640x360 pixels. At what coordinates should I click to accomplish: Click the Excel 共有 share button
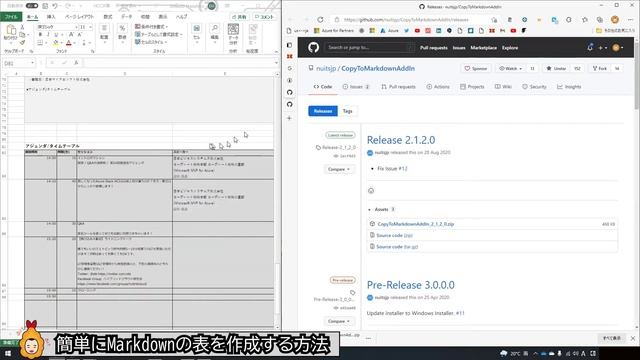click(x=239, y=17)
